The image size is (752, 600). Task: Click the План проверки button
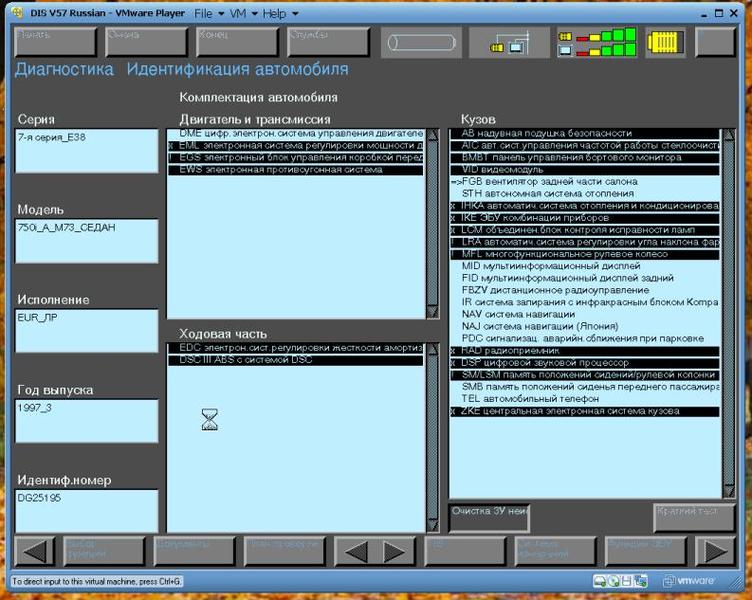pyautogui.click(x=284, y=552)
